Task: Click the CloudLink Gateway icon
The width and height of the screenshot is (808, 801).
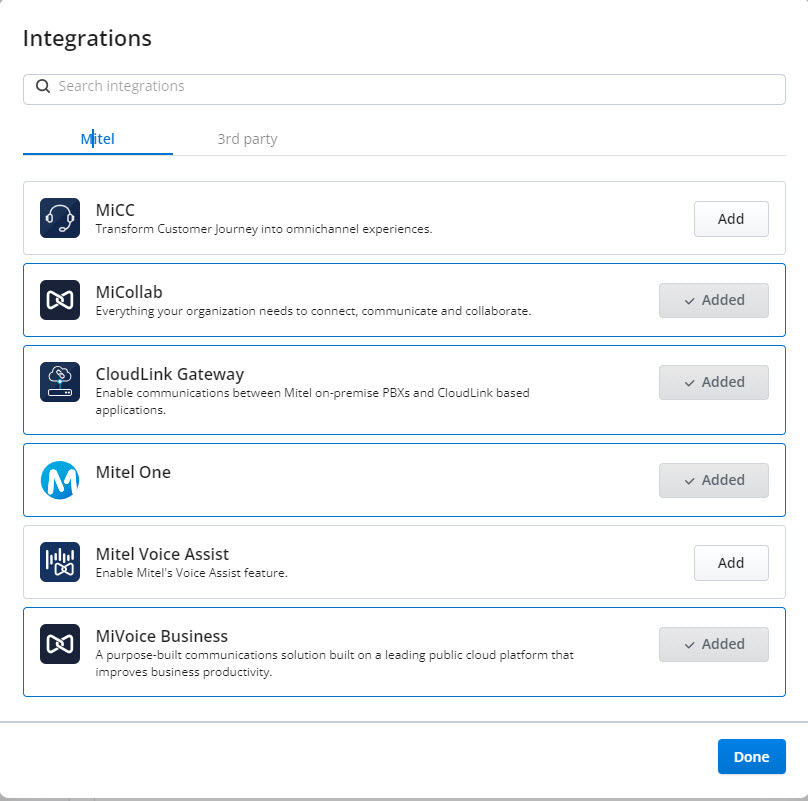Action: (60, 382)
